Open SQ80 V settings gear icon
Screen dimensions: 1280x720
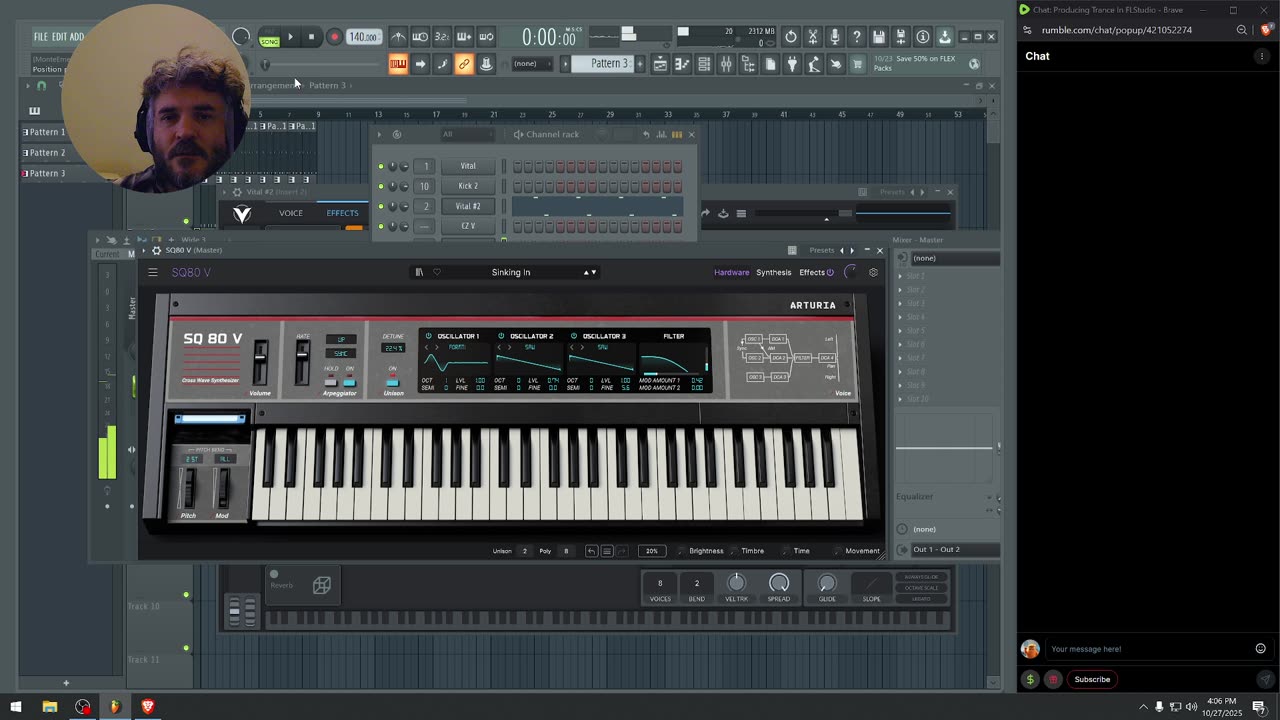click(x=873, y=272)
